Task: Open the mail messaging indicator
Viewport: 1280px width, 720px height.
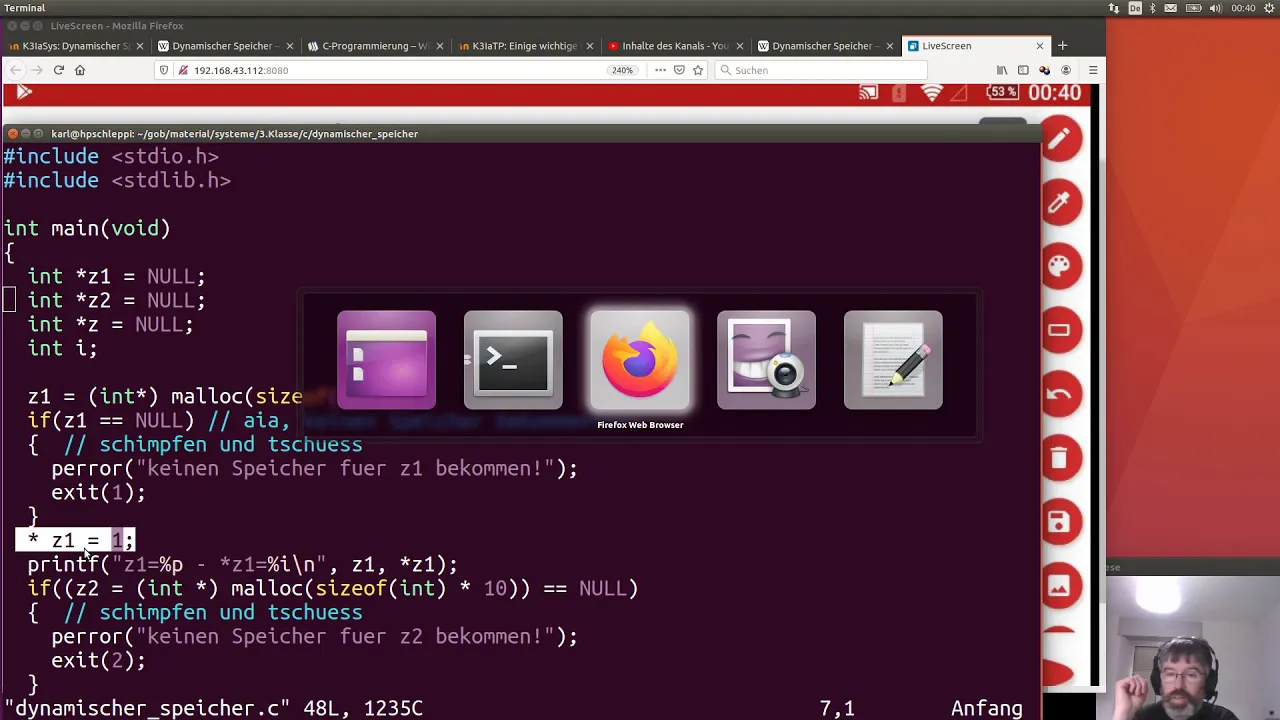Action: 1171,8
